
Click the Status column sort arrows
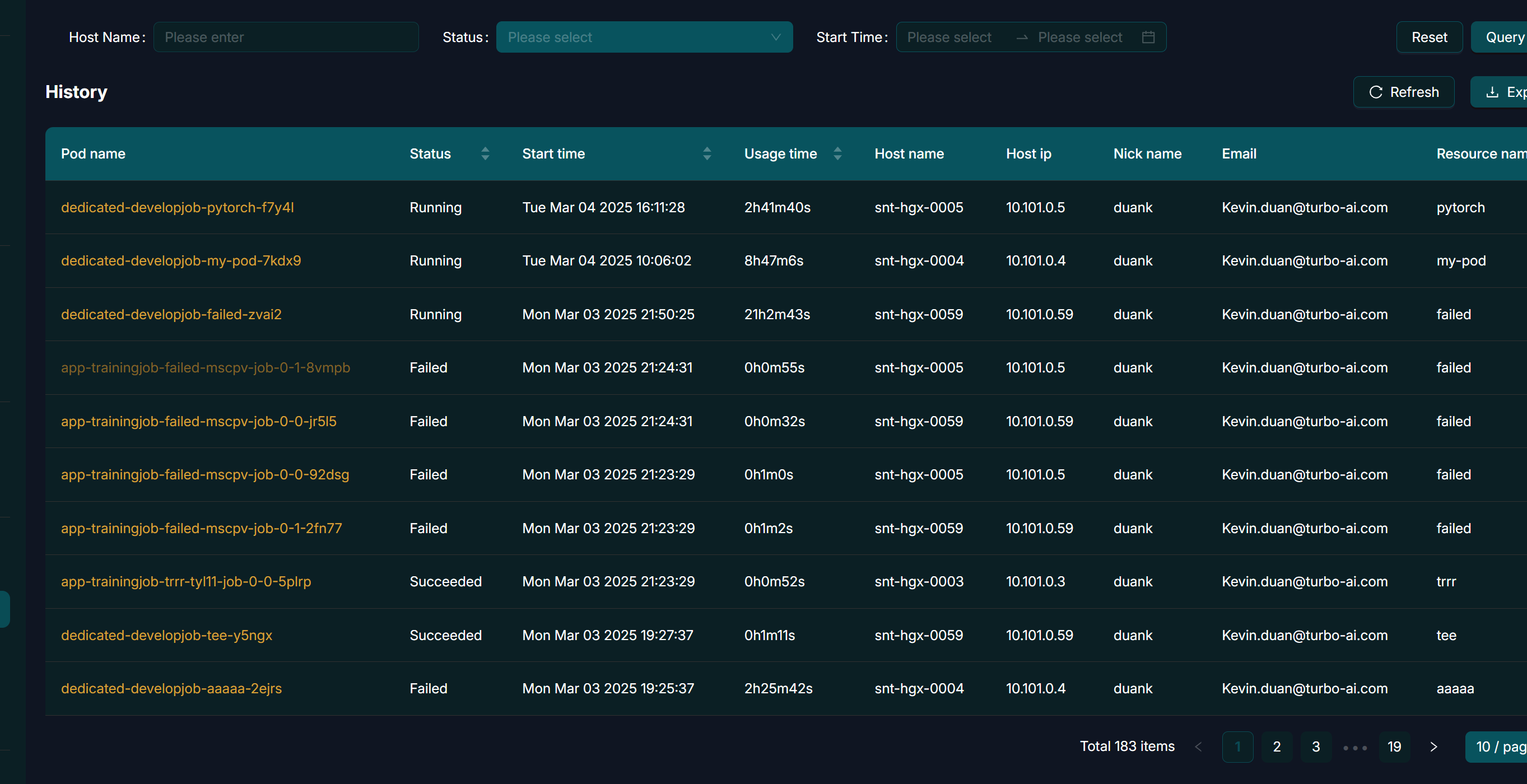(x=485, y=153)
